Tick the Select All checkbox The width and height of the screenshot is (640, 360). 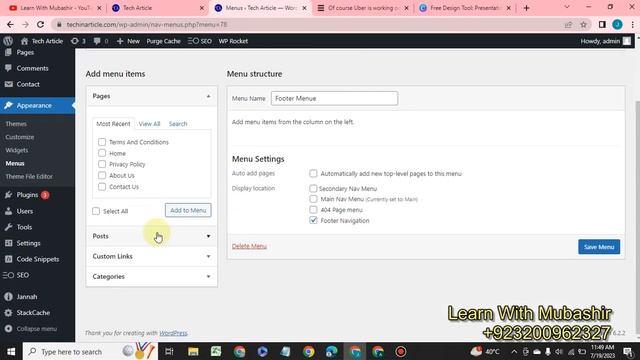pos(96,211)
